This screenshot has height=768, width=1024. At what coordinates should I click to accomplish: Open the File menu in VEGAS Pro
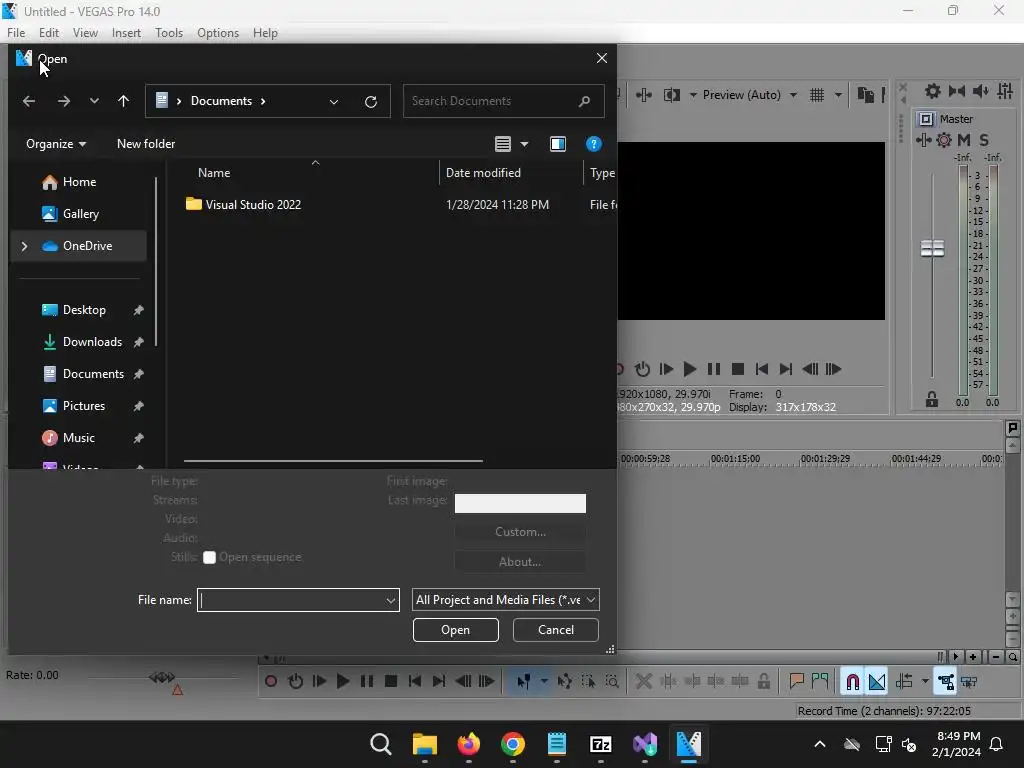pos(16,33)
